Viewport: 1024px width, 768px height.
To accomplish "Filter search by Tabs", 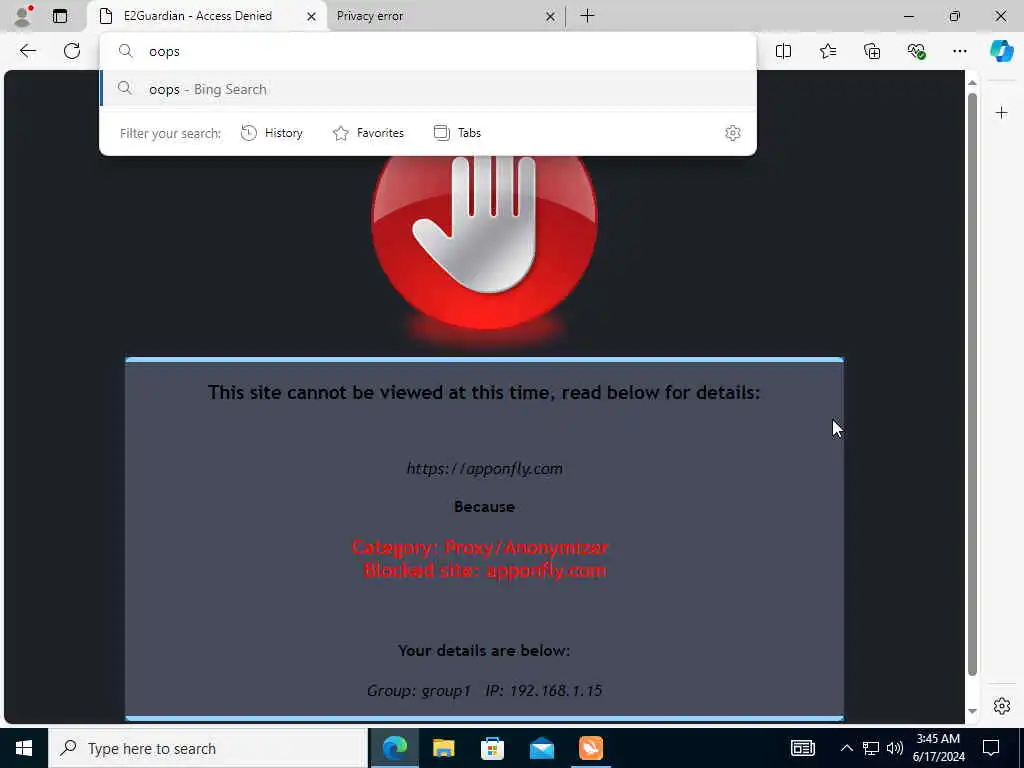I will tap(457, 133).
